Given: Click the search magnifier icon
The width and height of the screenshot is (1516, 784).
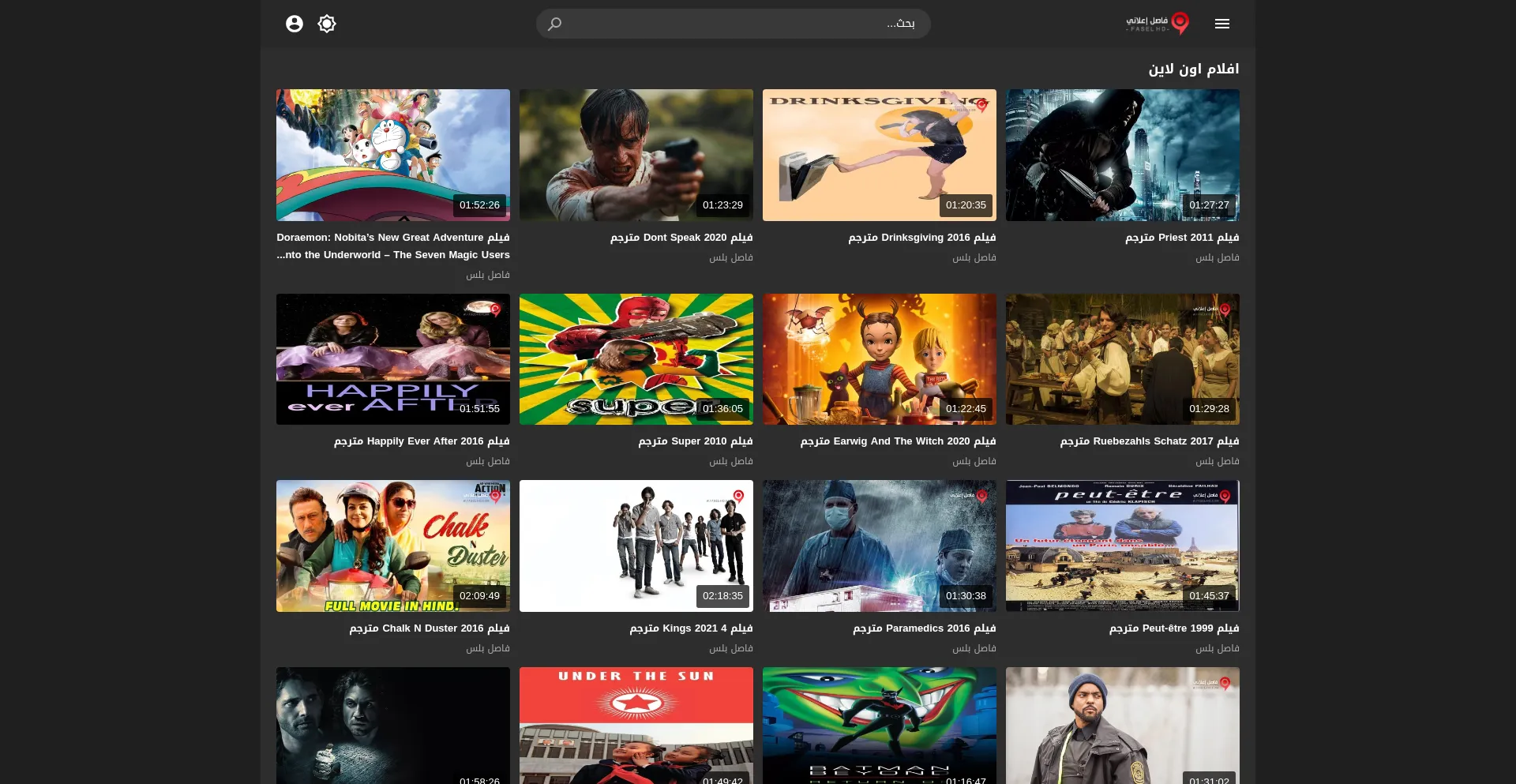Looking at the screenshot, I should pyautogui.click(x=555, y=24).
